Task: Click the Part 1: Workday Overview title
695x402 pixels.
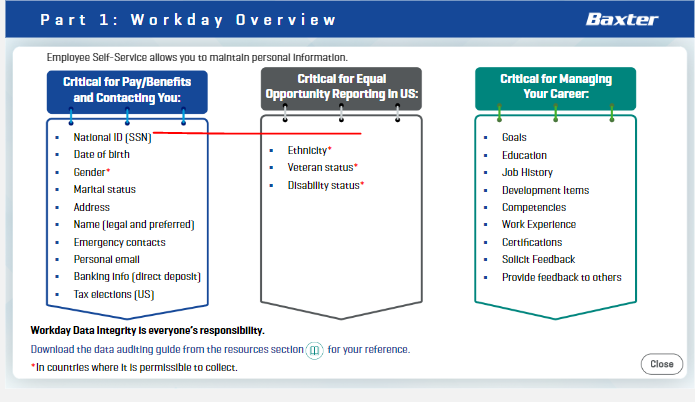Action: tap(188, 20)
